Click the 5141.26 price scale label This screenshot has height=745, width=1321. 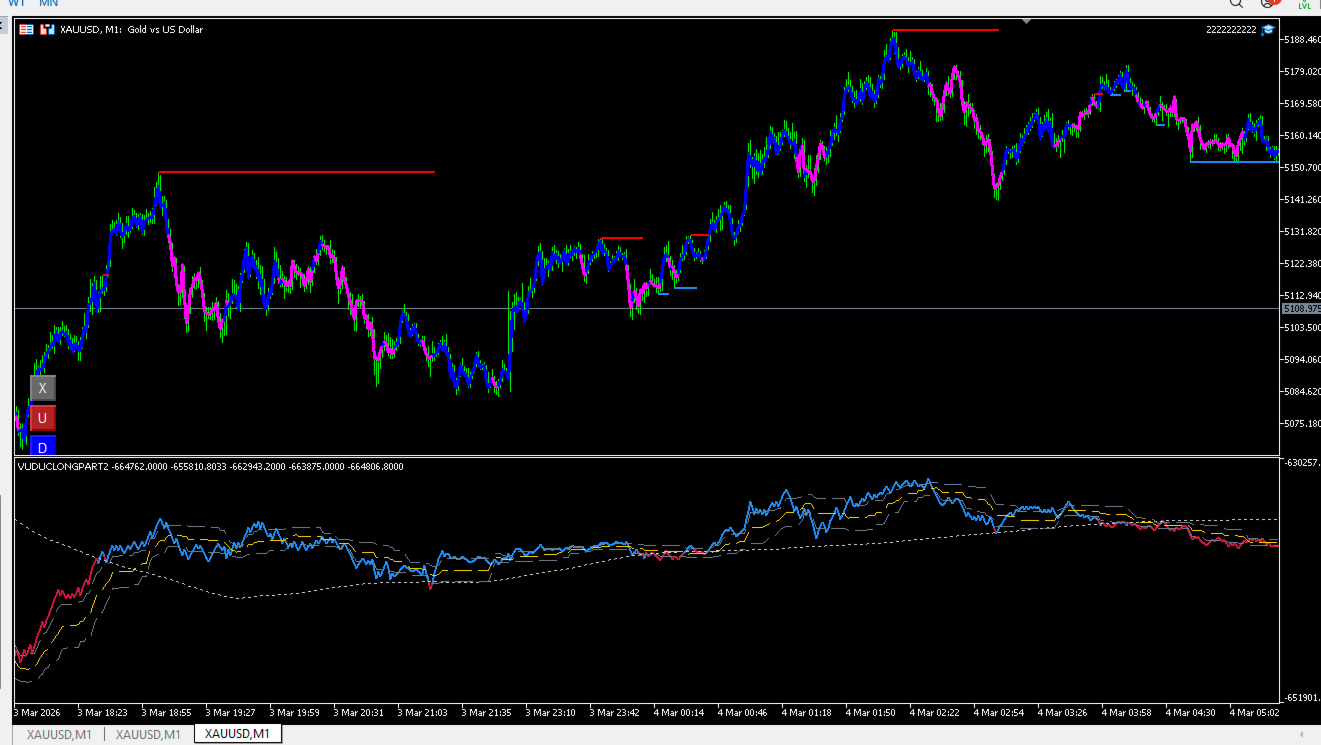[1303, 200]
